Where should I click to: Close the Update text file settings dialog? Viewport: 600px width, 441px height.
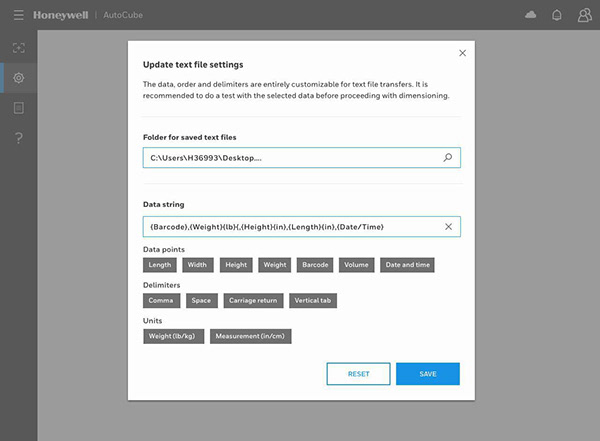462,53
